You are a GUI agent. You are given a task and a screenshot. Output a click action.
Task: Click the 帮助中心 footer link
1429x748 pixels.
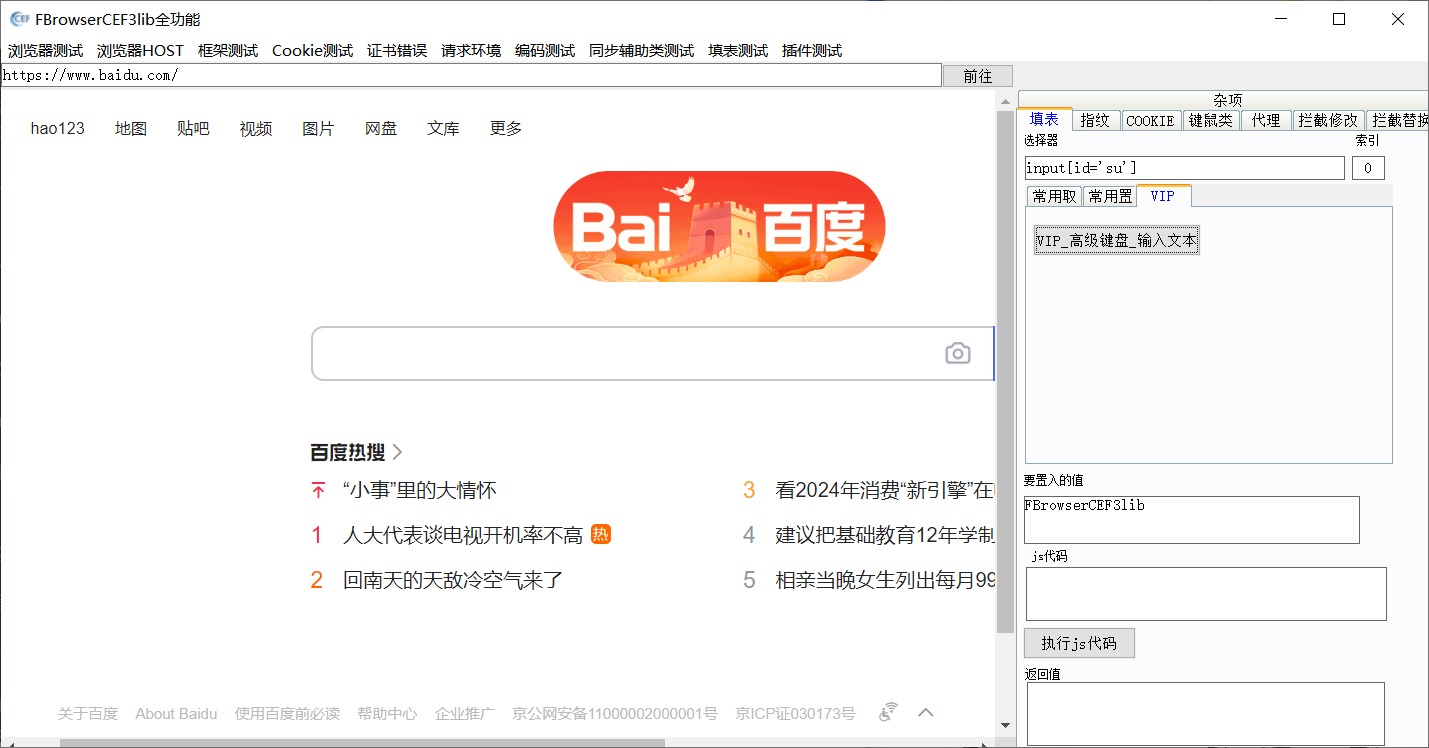pyautogui.click(x=387, y=713)
